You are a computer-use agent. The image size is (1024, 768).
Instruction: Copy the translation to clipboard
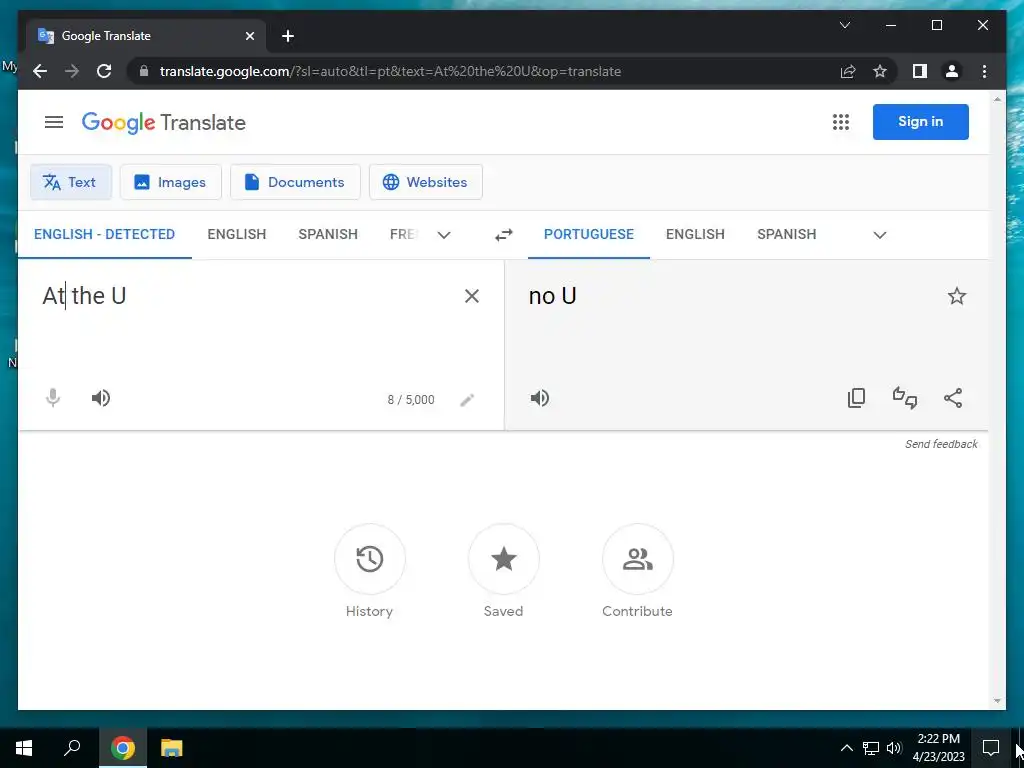click(856, 398)
